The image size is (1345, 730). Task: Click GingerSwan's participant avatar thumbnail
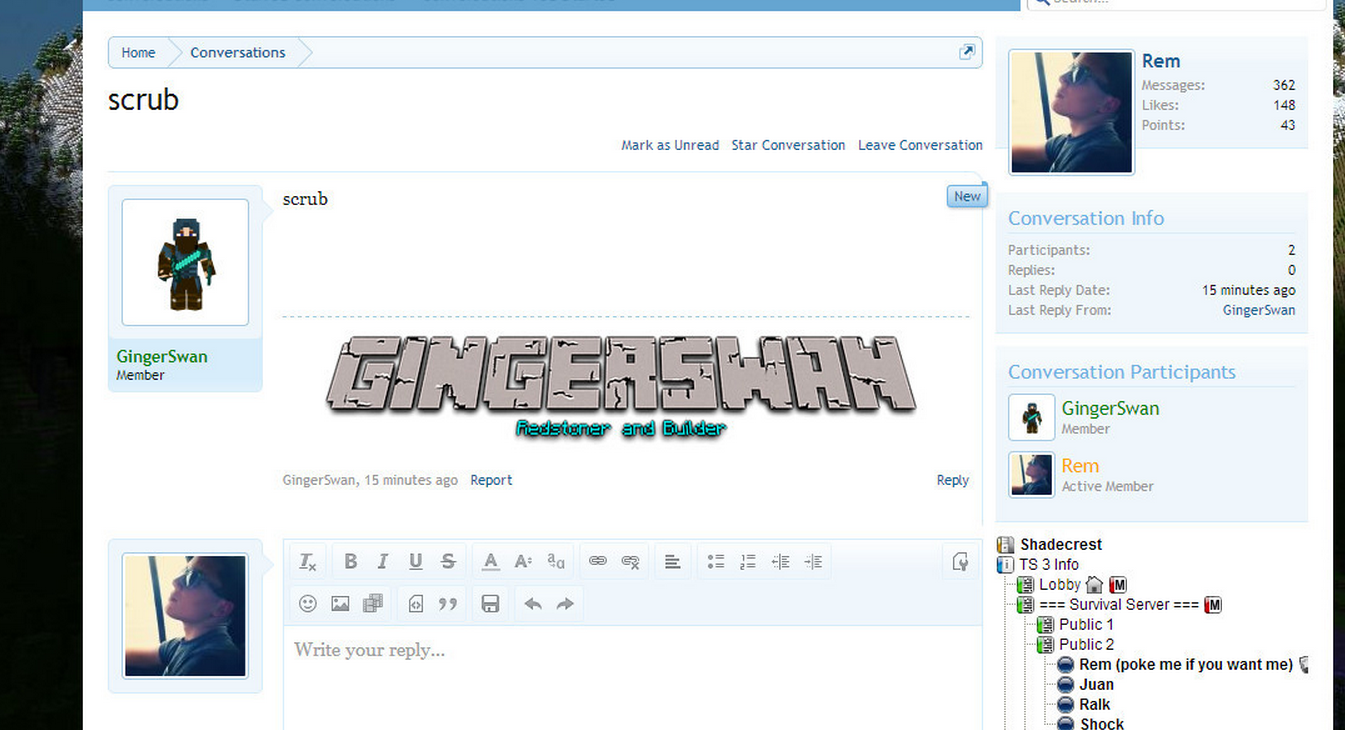[1031, 417]
